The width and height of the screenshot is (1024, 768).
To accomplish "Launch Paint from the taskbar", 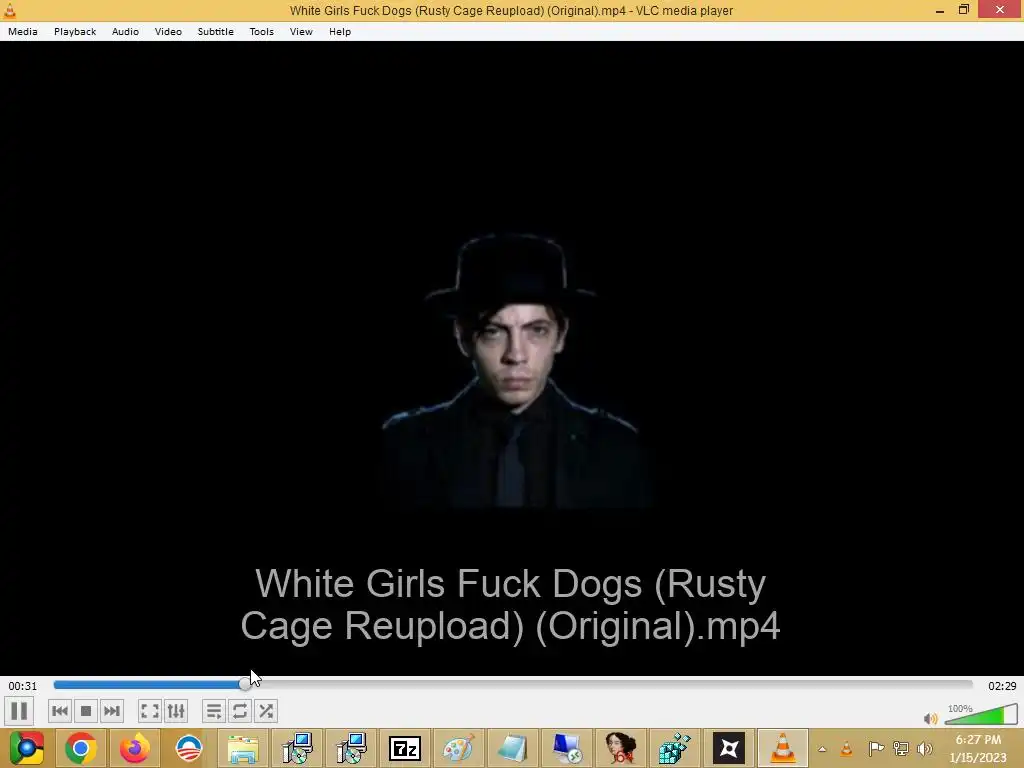I will tap(458, 748).
